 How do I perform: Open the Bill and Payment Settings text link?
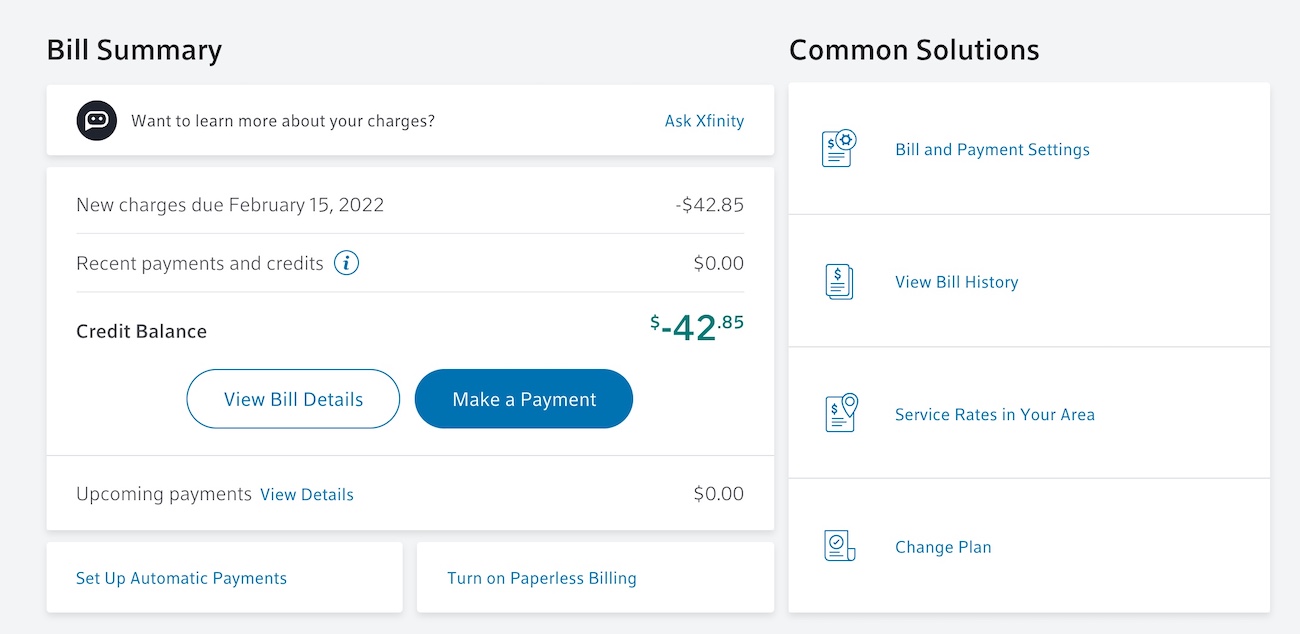point(992,150)
